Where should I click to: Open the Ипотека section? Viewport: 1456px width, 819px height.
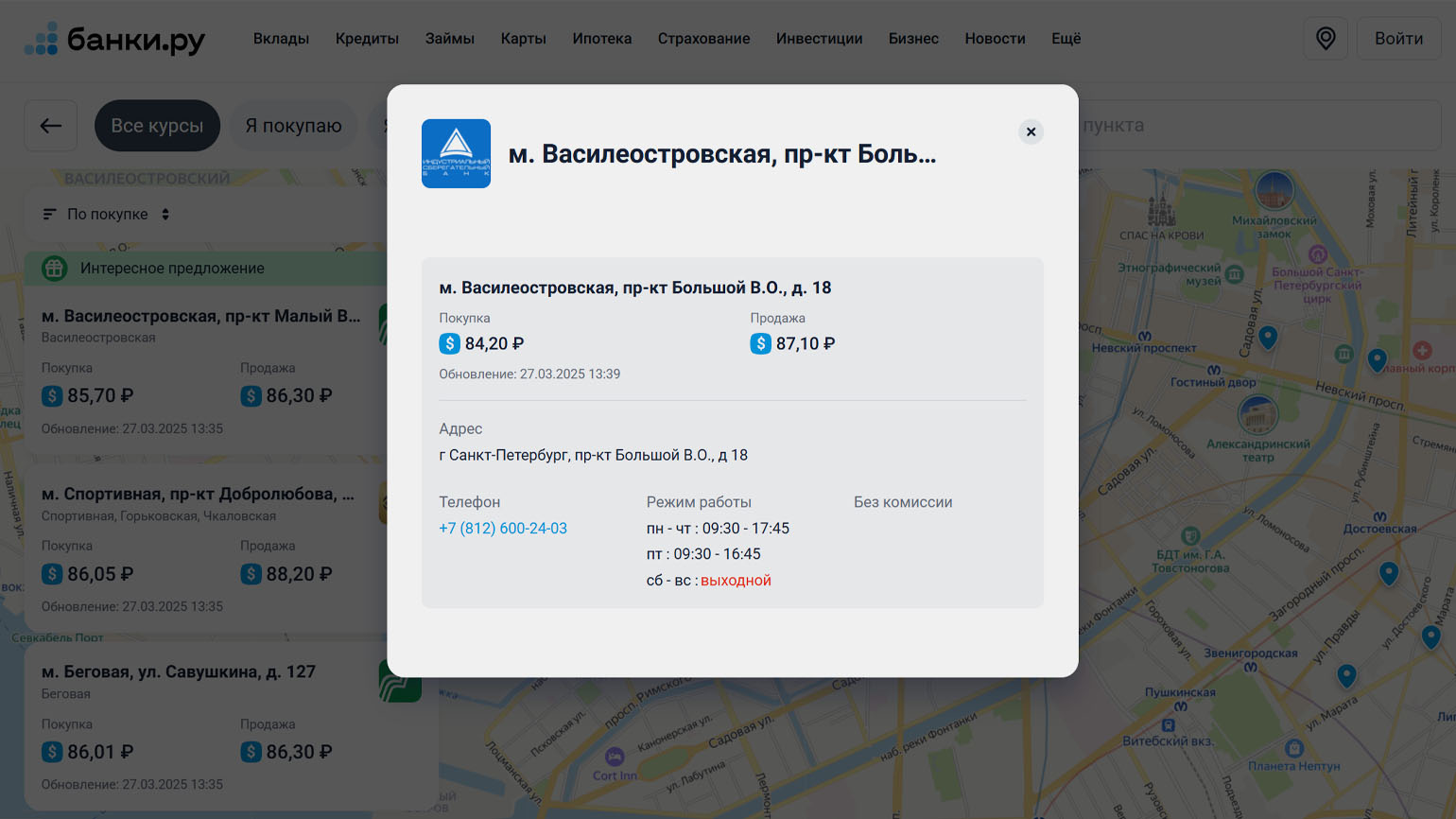[601, 39]
